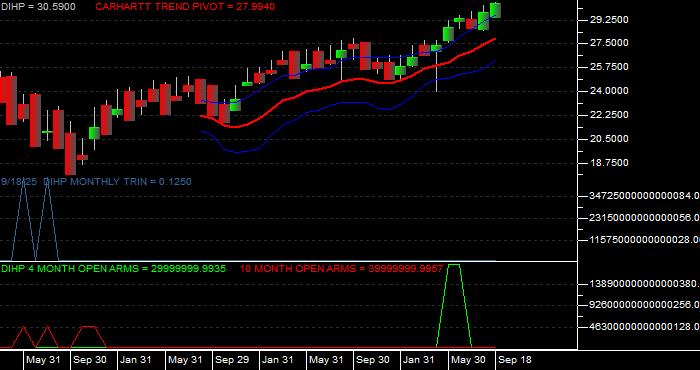This screenshot has height=370, width=700.
Task: Click the 115750000000000028.0 TRIN axis value
Action: pyautogui.click(x=645, y=240)
